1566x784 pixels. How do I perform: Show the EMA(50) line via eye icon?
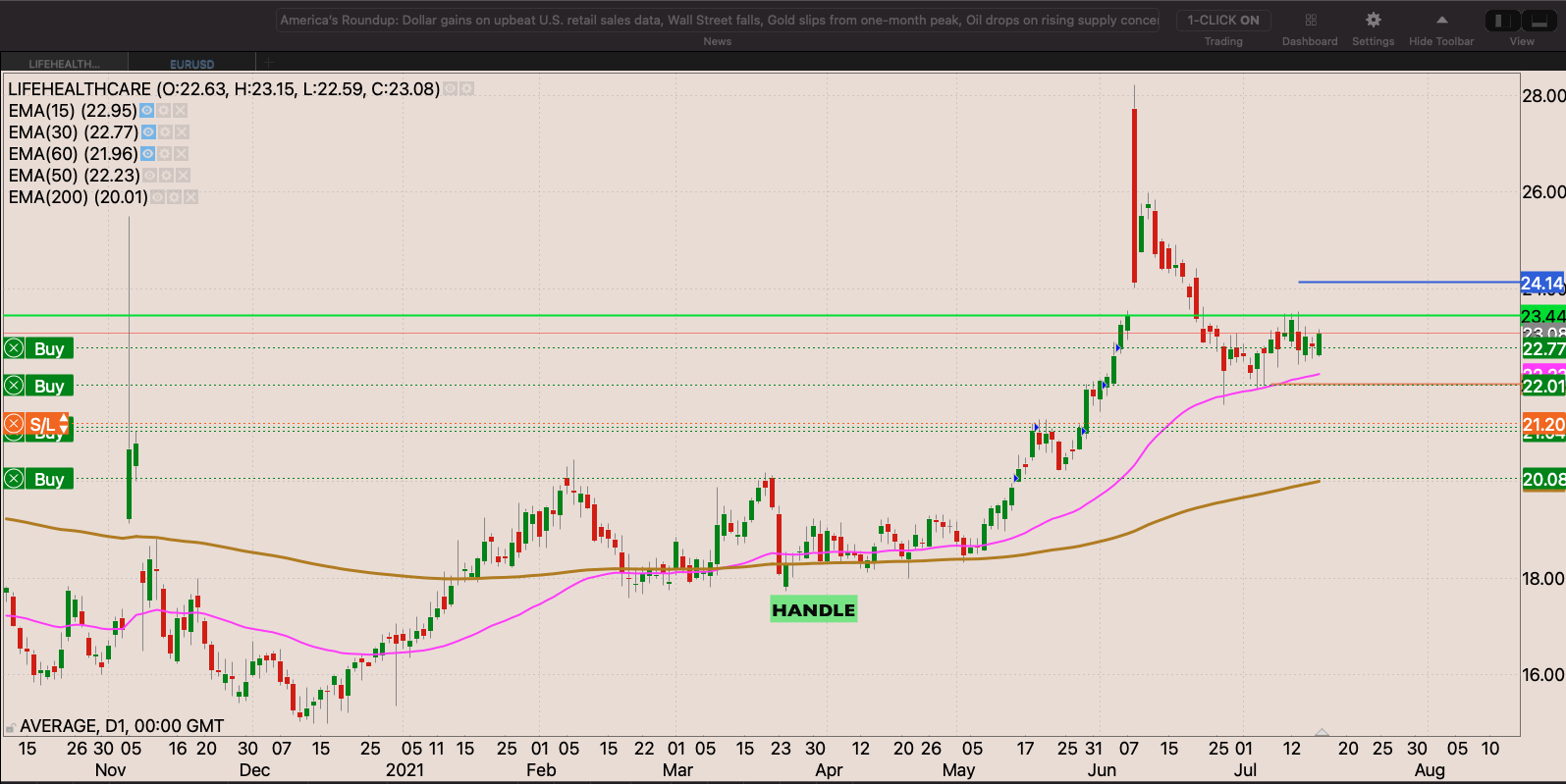(149, 176)
